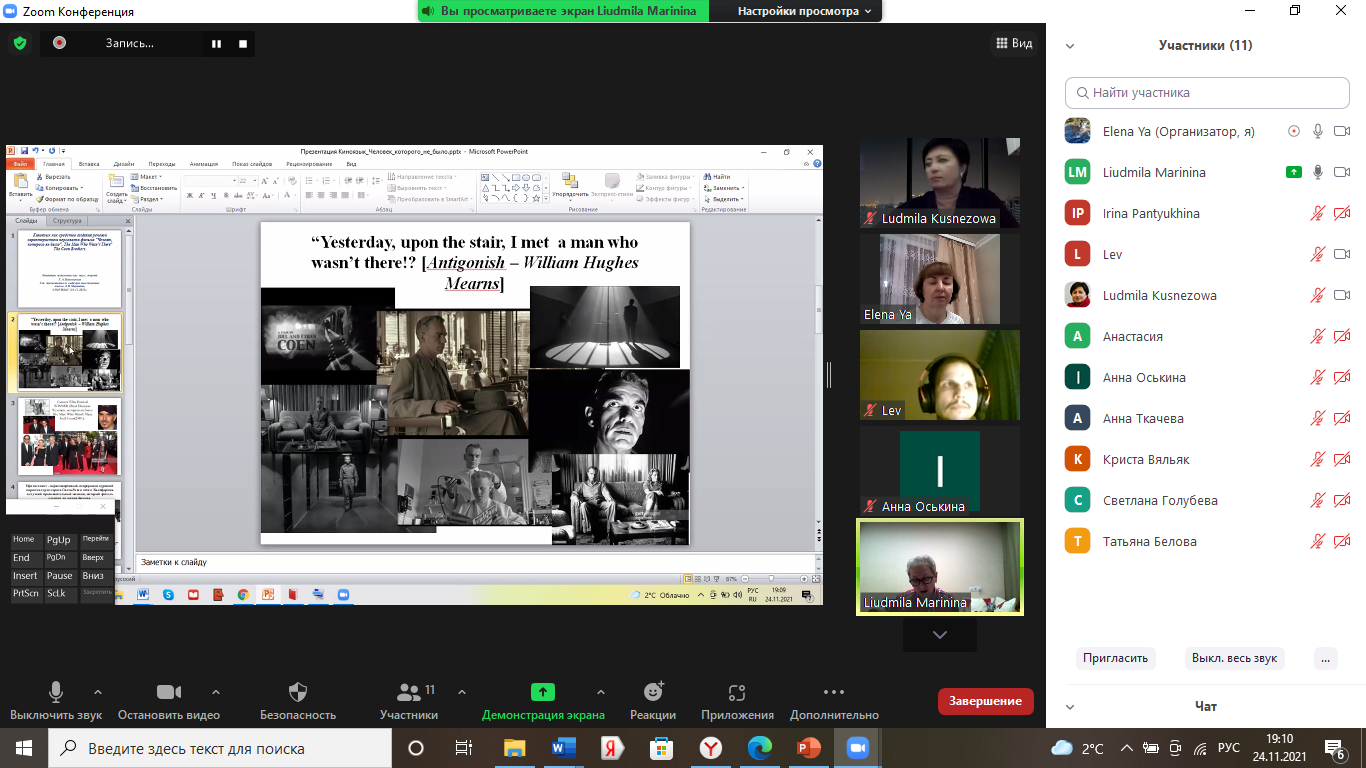Click Выкл. весь звук button
1366x768 pixels.
point(1234,658)
